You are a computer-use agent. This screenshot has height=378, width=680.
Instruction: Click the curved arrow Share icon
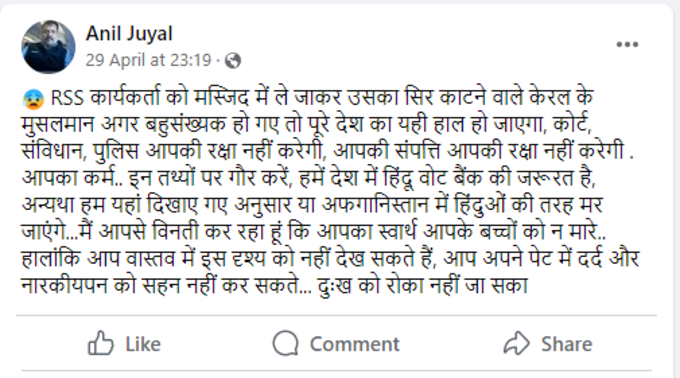coord(516,344)
